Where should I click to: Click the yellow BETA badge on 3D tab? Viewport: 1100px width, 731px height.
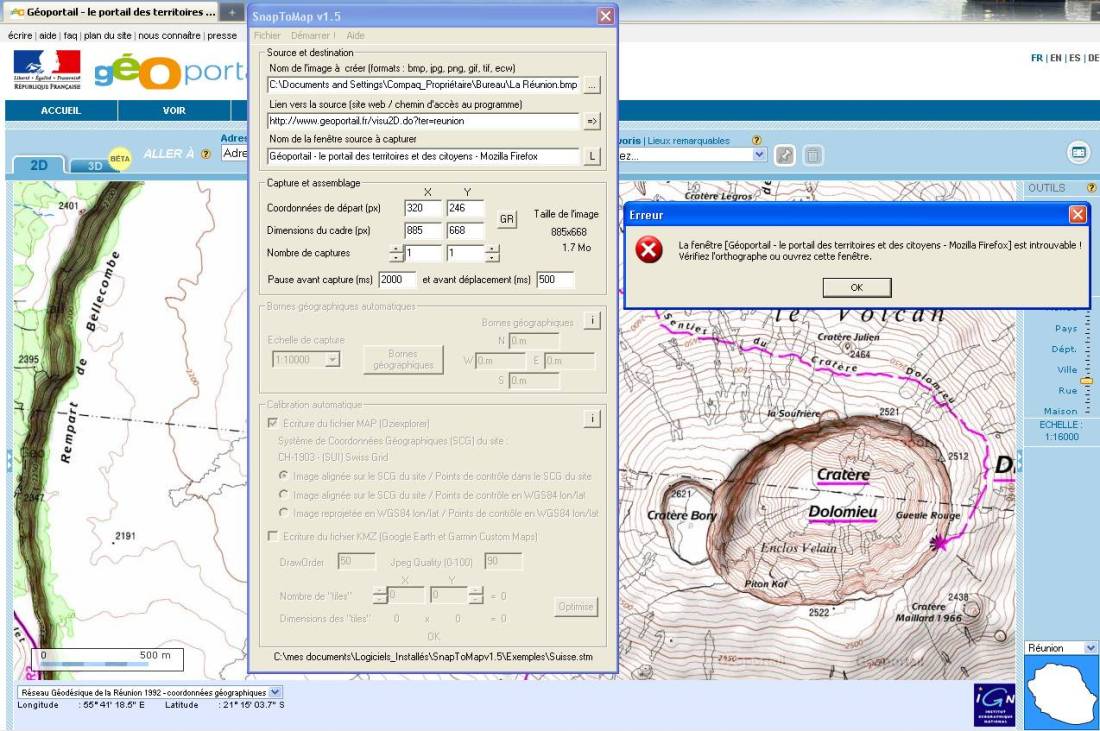(120, 159)
